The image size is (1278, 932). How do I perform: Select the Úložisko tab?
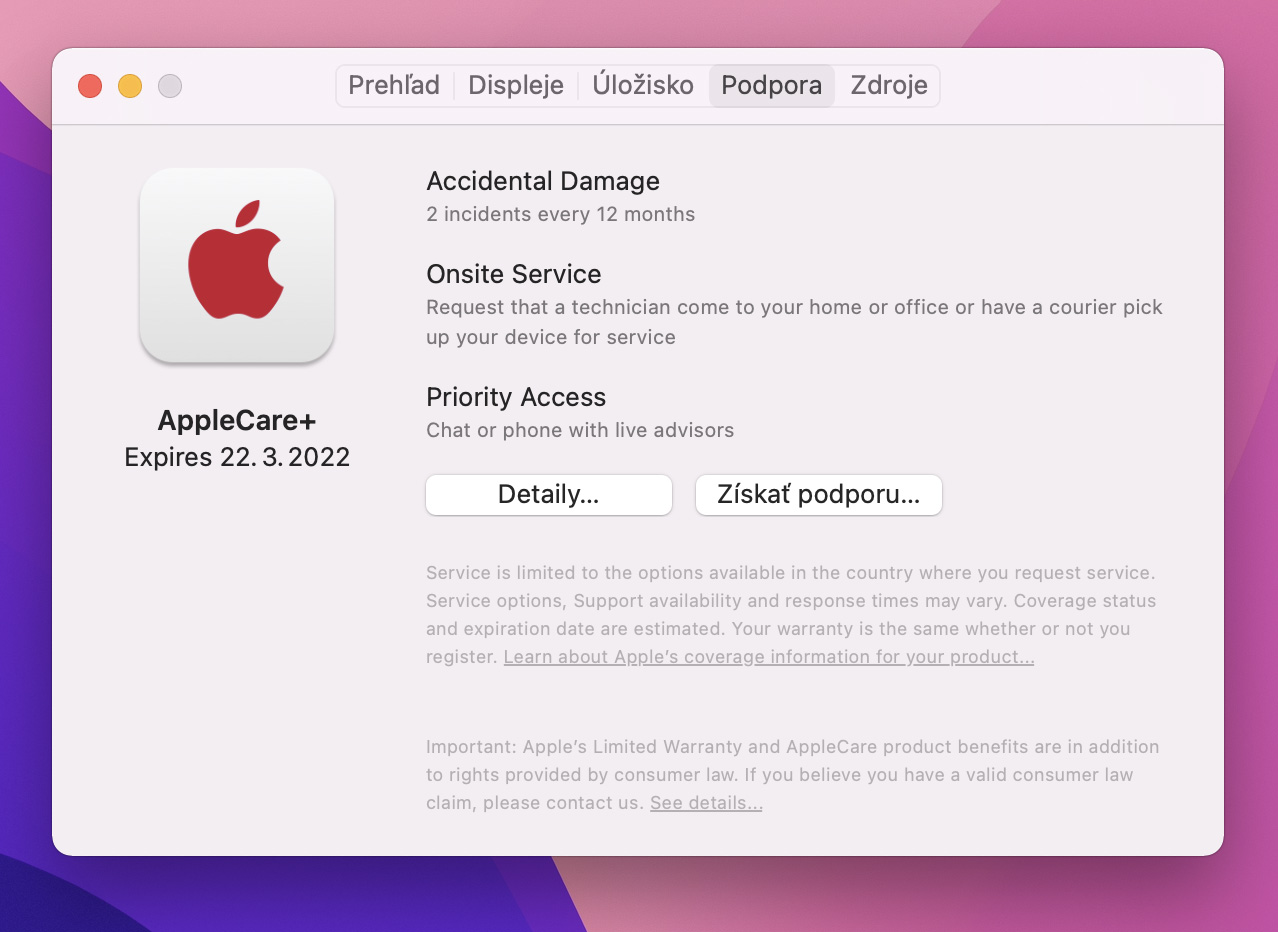coord(643,86)
